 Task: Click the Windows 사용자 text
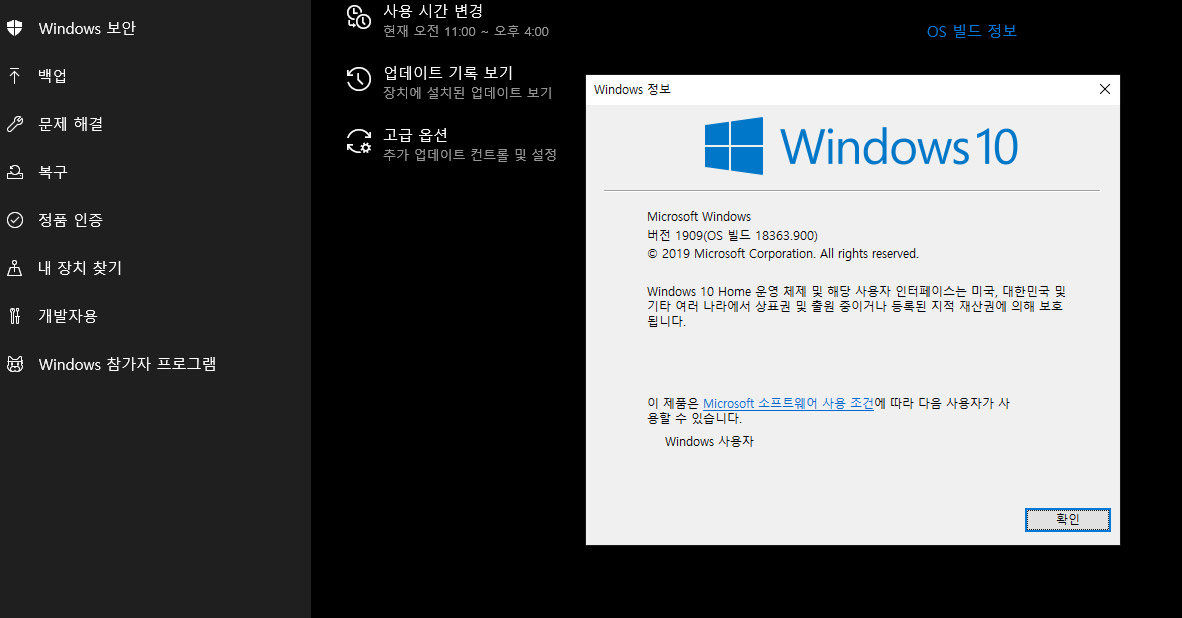(x=709, y=442)
